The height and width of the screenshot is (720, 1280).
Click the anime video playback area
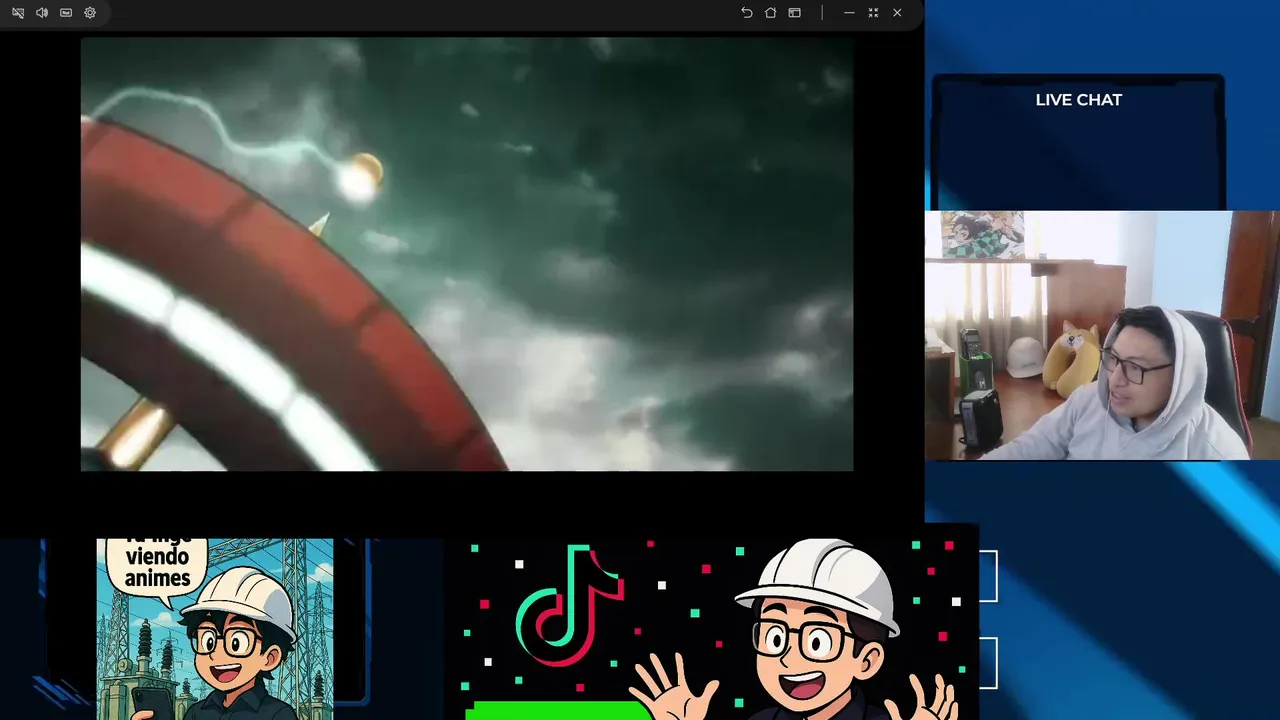pyautogui.click(x=467, y=254)
